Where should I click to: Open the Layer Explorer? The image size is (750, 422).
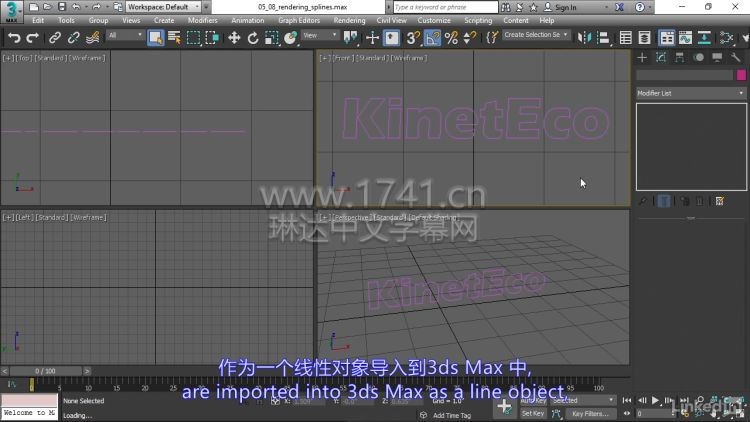(644, 37)
